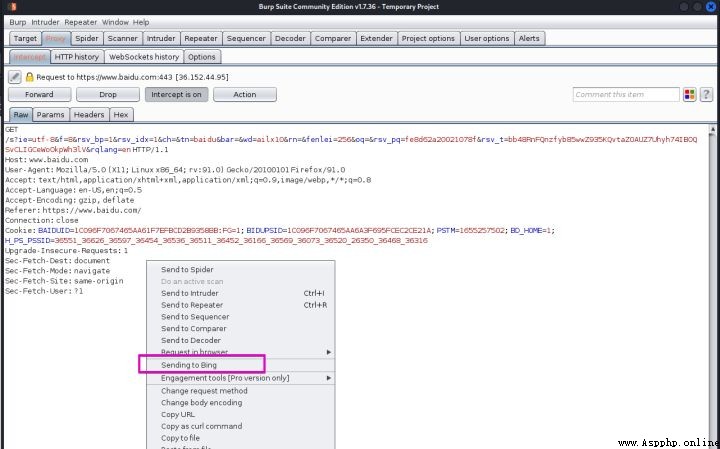Viewport: 720px width, 449px height.
Task: Open the User options tab
Action: (487, 39)
